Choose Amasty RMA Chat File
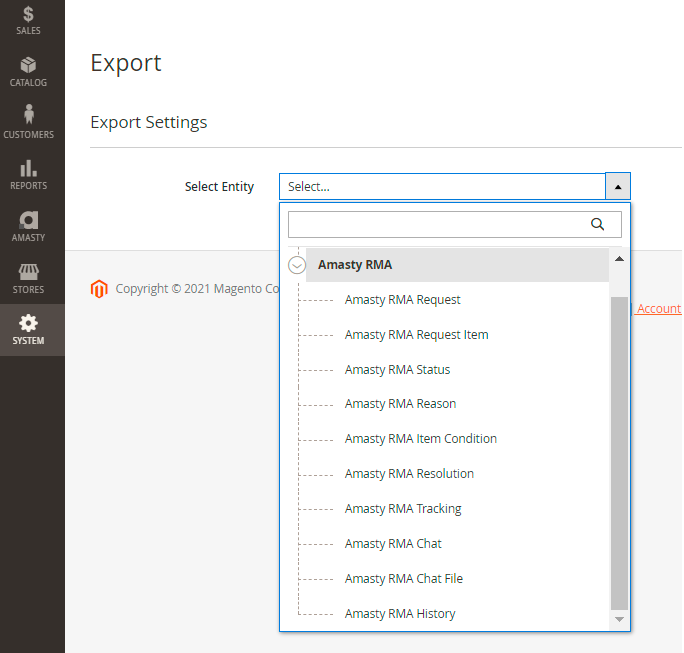 point(403,579)
